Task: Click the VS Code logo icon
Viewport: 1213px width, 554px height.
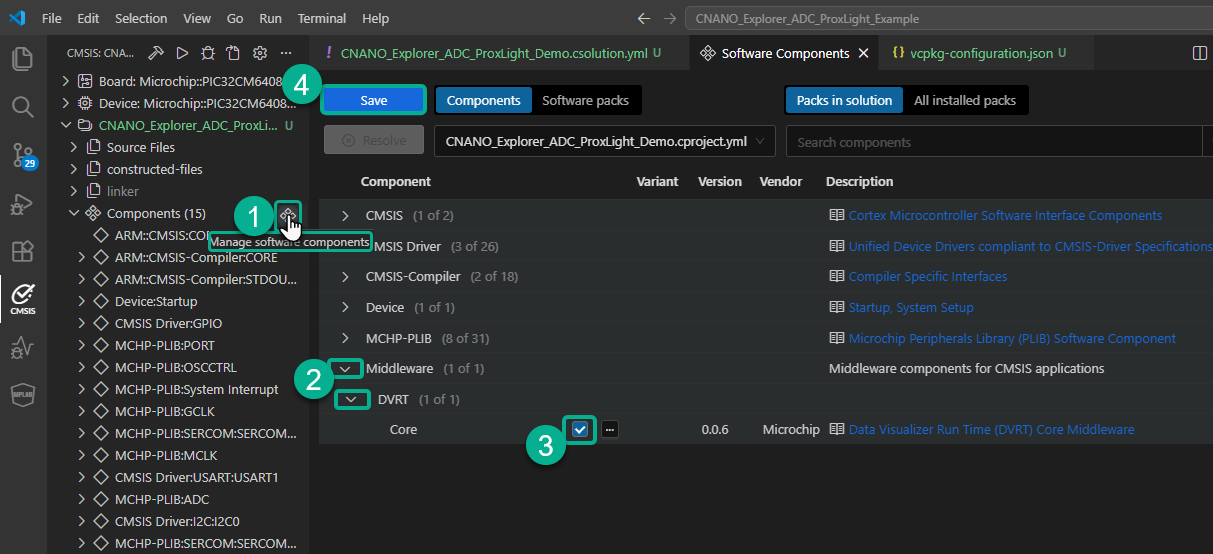Action: pos(17,18)
